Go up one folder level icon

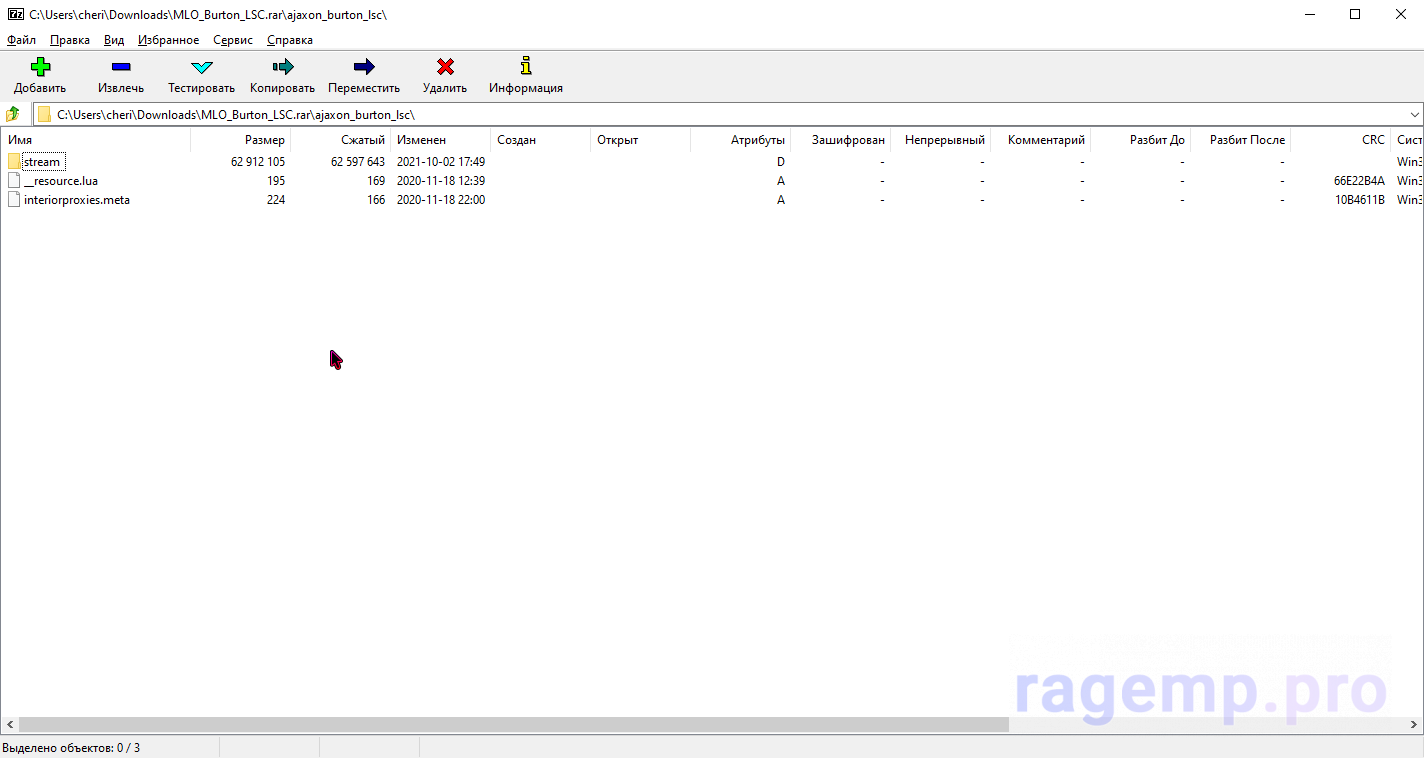[13, 114]
